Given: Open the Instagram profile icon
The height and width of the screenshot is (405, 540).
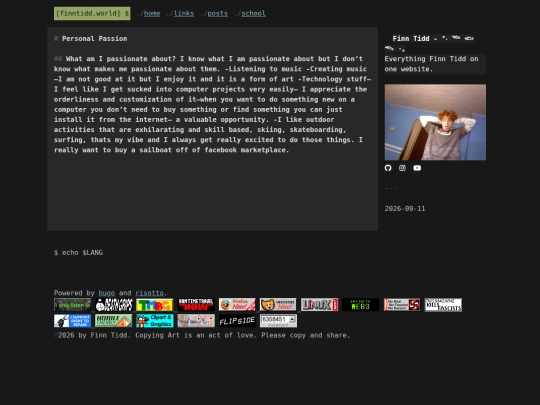Looking at the screenshot, I should click(402, 168).
